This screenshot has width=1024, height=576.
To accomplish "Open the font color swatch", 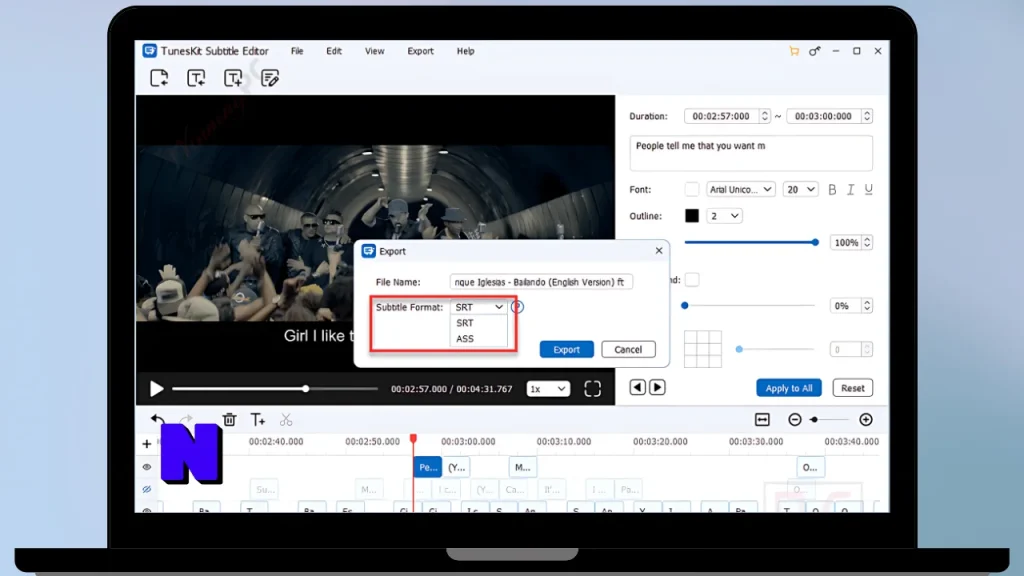I will (x=692, y=189).
